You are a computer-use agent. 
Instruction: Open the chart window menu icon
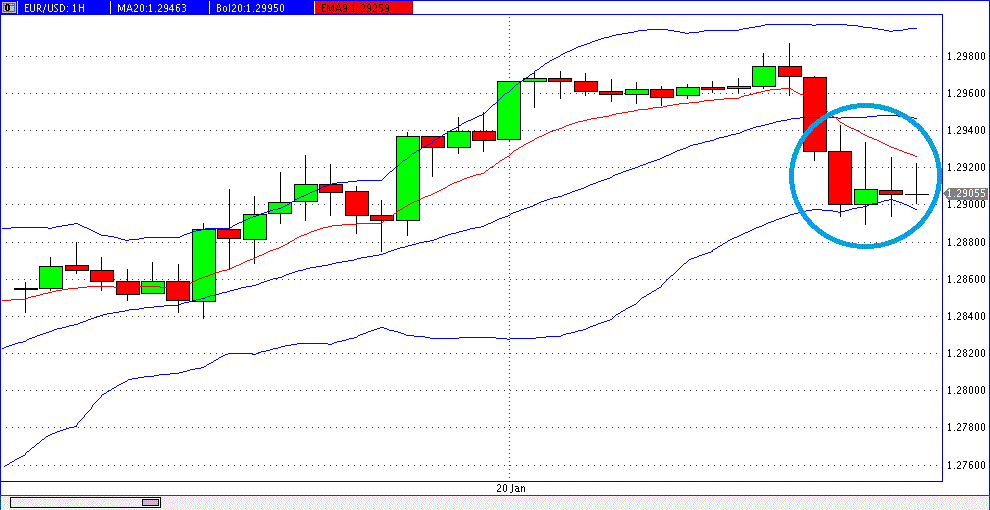pyautogui.click(x=8, y=8)
